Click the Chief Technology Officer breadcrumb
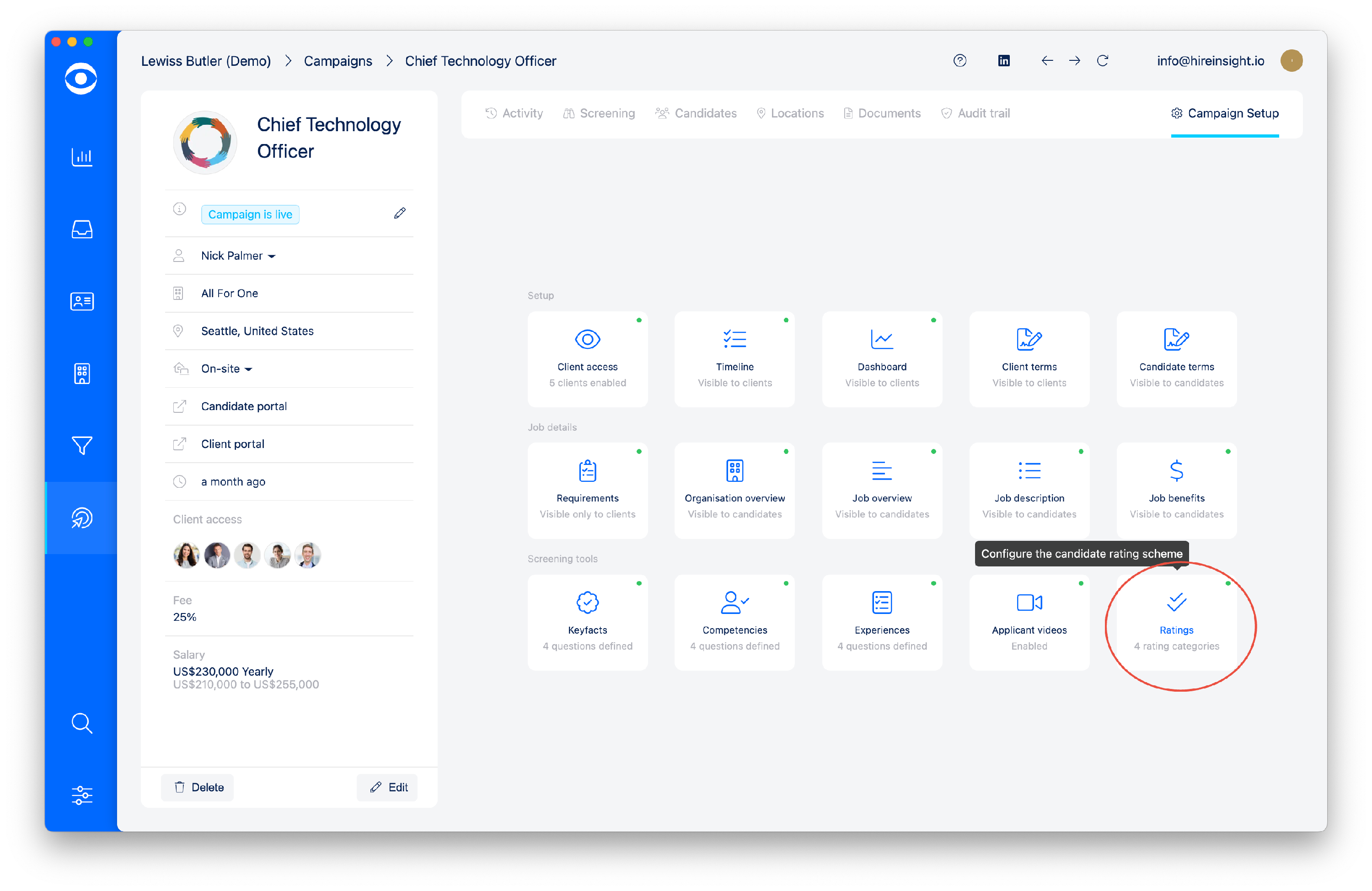1372x891 pixels. click(480, 60)
